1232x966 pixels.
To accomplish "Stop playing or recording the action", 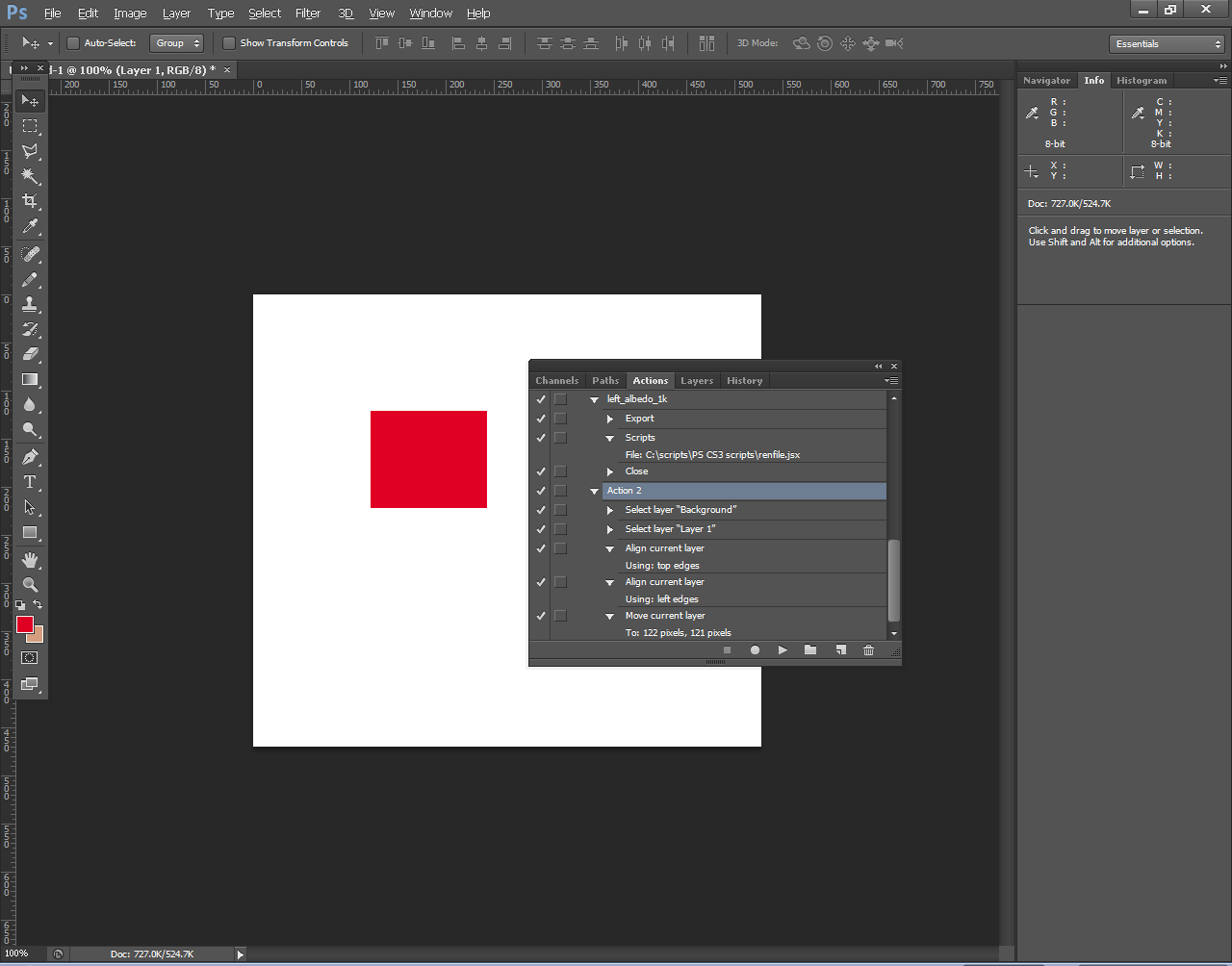I will [727, 650].
